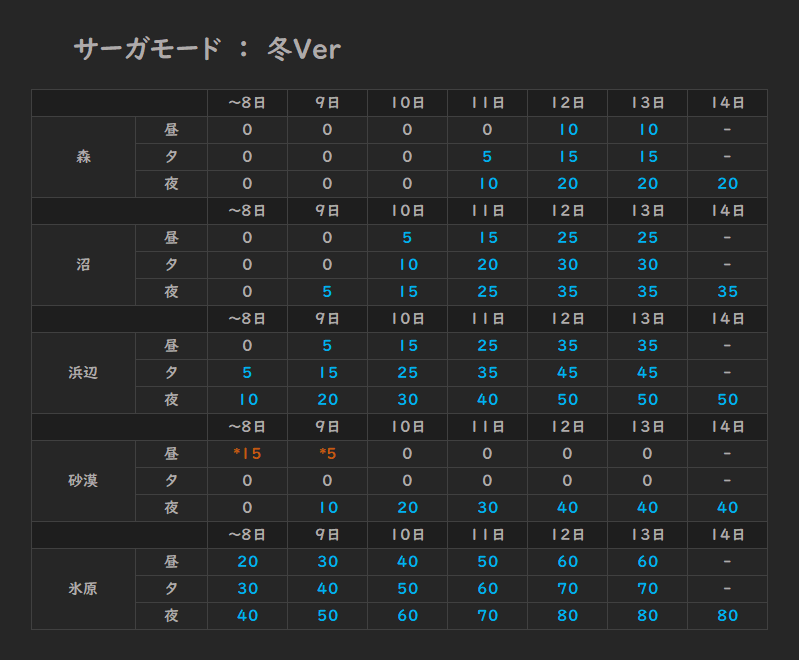The image size is (799, 660).
Task: Click the 夜 row label in 沼 section
Action: coord(171,292)
